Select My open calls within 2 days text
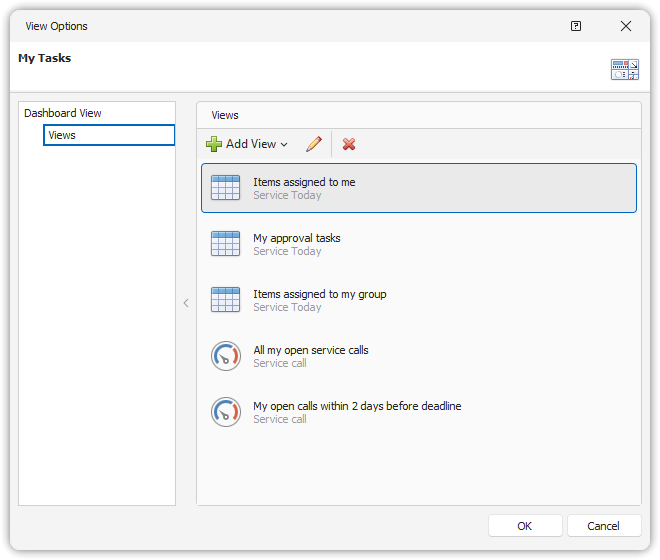The height and width of the screenshot is (560, 660). tap(357, 406)
